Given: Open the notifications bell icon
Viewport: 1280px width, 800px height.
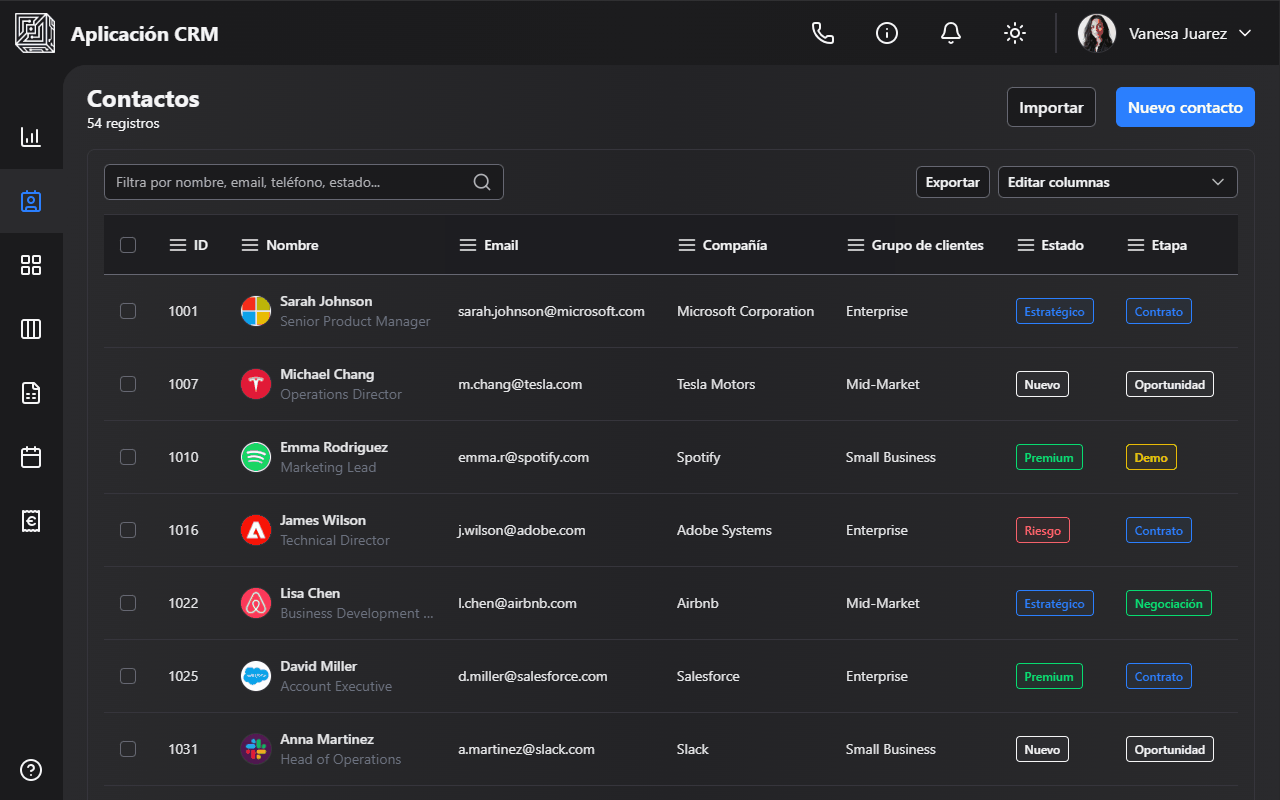Looking at the screenshot, I should coord(951,33).
